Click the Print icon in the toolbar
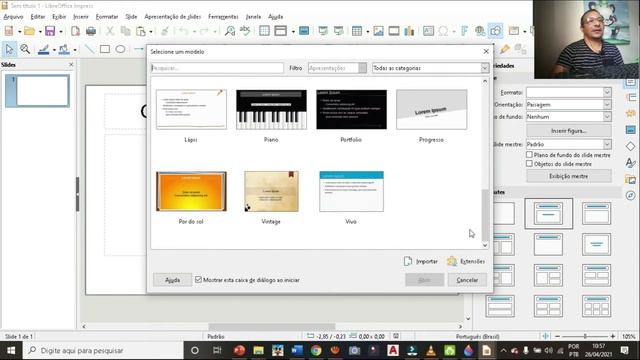 point(91,31)
